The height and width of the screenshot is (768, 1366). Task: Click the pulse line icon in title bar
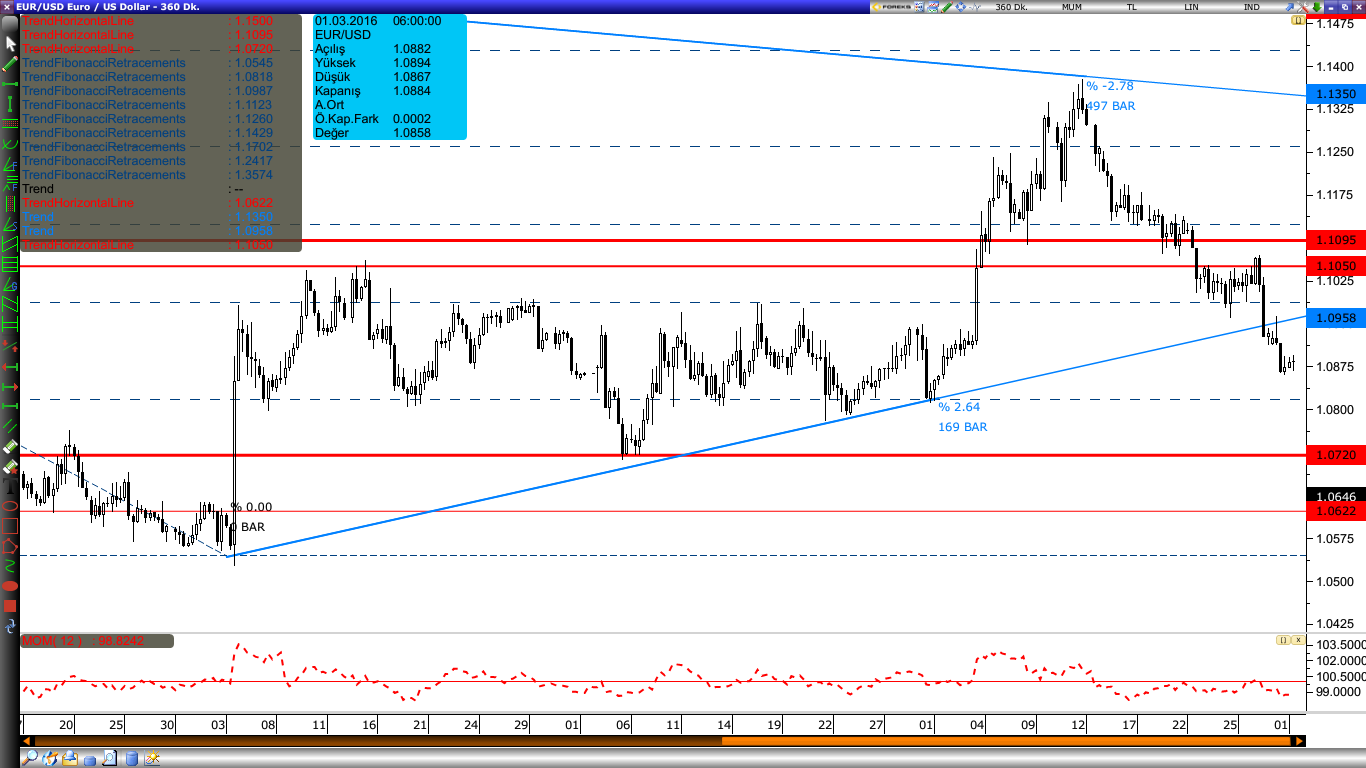[x=975, y=7]
